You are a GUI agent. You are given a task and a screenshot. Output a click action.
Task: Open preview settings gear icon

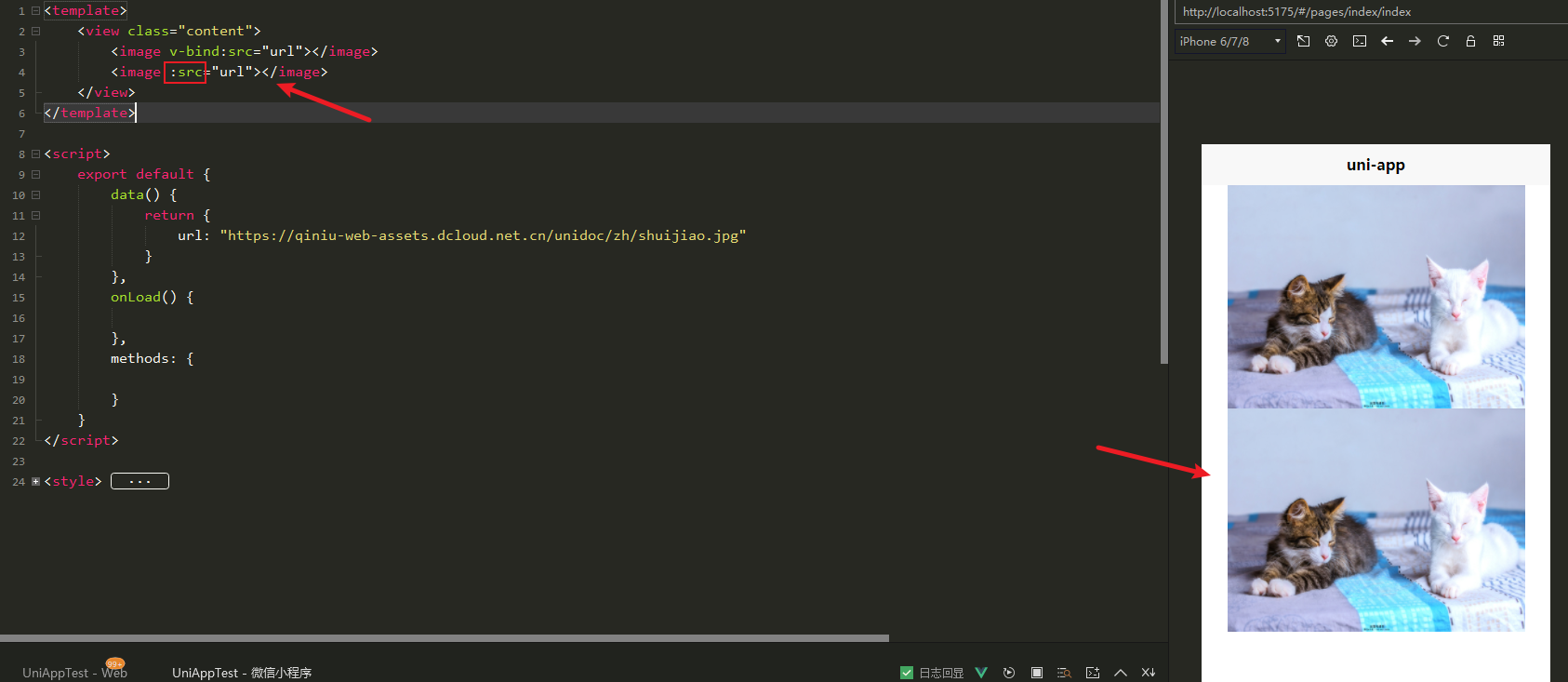1331,41
